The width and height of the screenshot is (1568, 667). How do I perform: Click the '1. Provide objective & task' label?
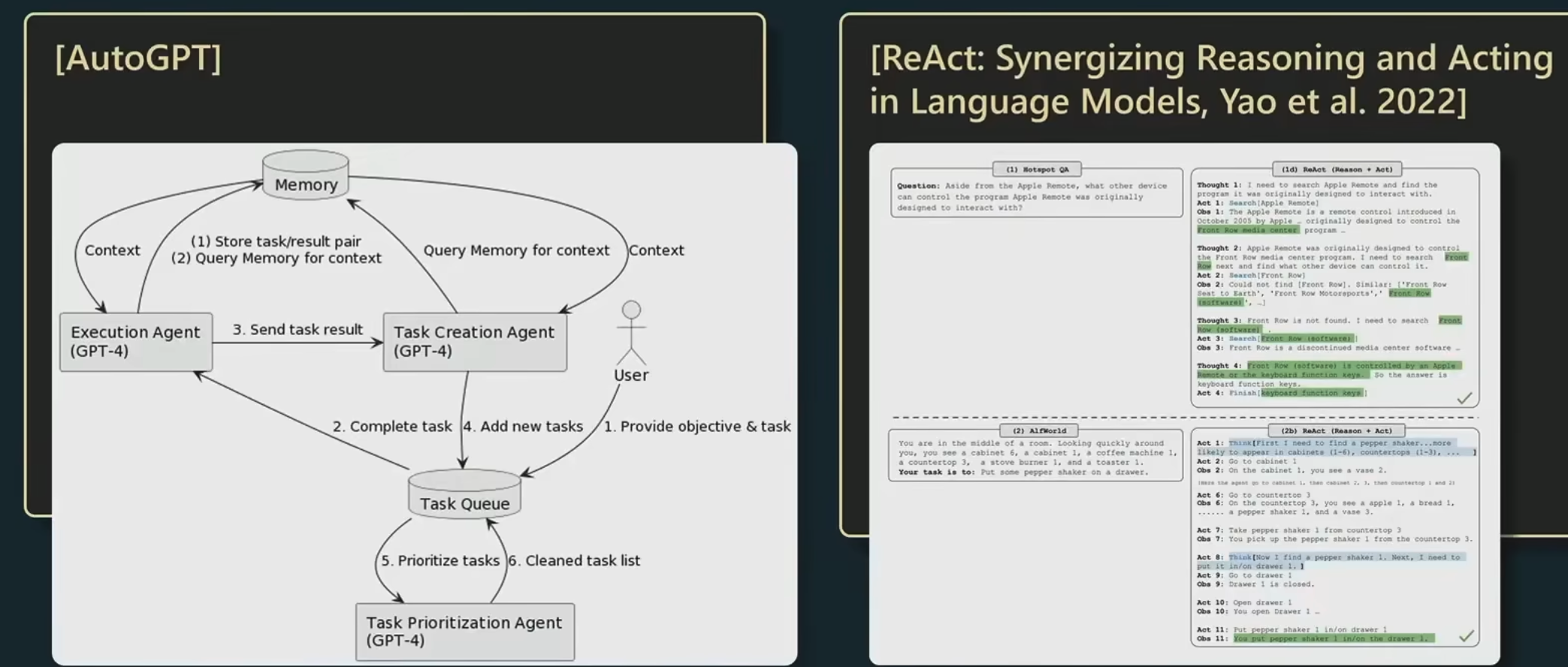click(x=697, y=426)
